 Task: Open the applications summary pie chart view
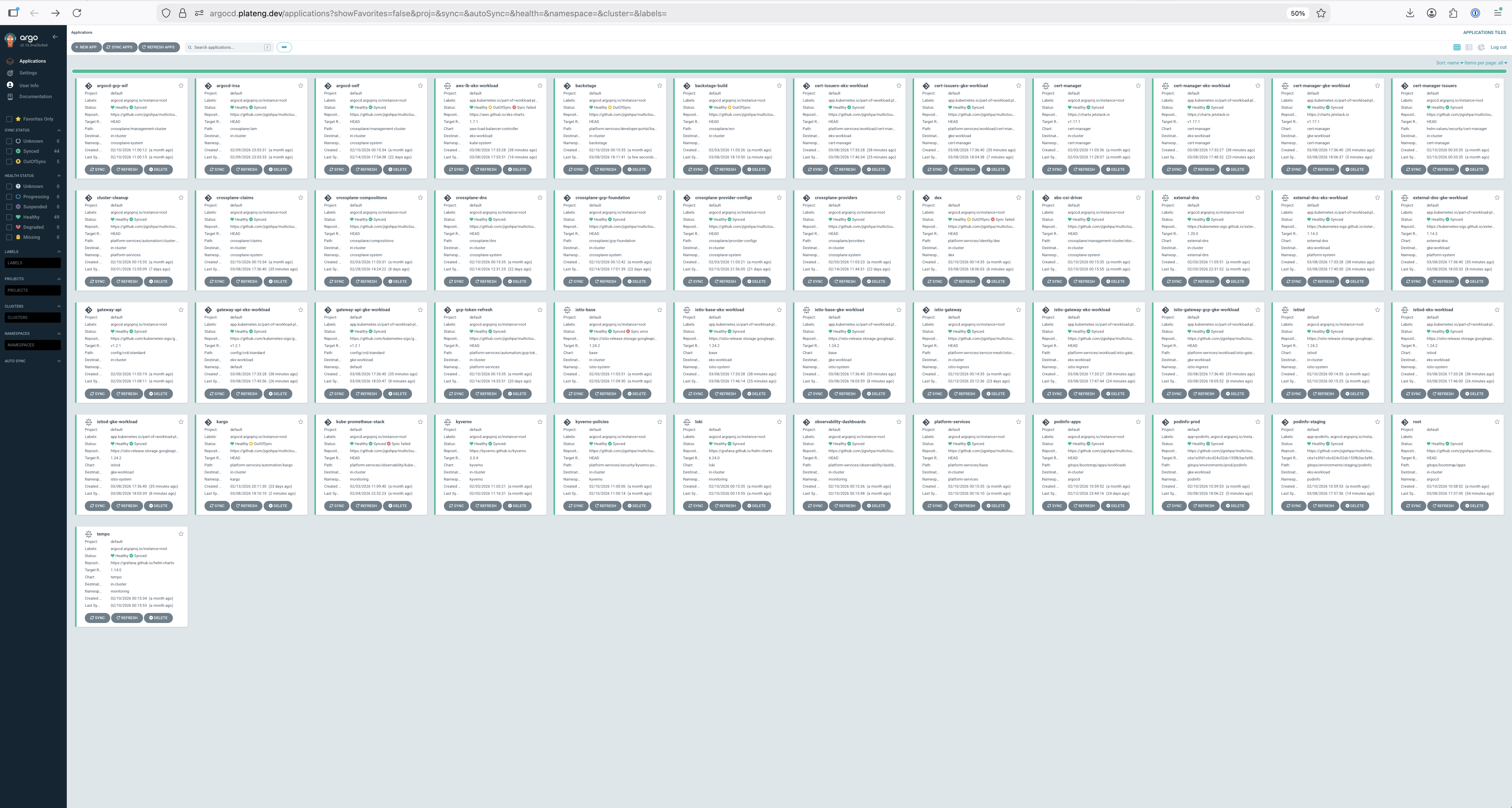[x=1482, y=48]
